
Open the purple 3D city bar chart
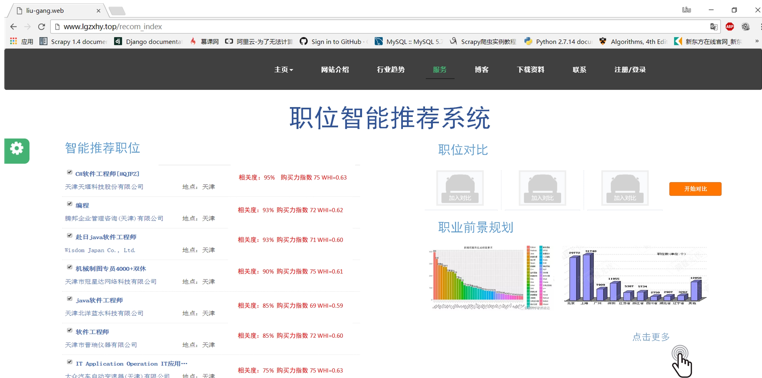[x=636, y=276]
